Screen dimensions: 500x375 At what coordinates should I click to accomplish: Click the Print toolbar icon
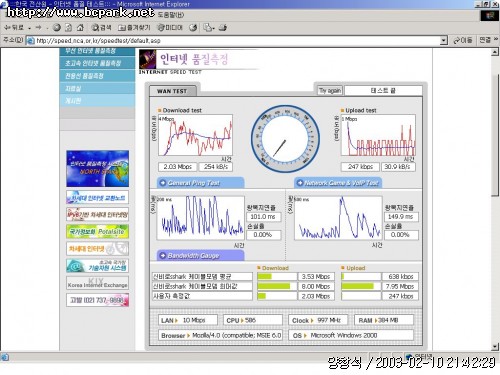point(223,28)
